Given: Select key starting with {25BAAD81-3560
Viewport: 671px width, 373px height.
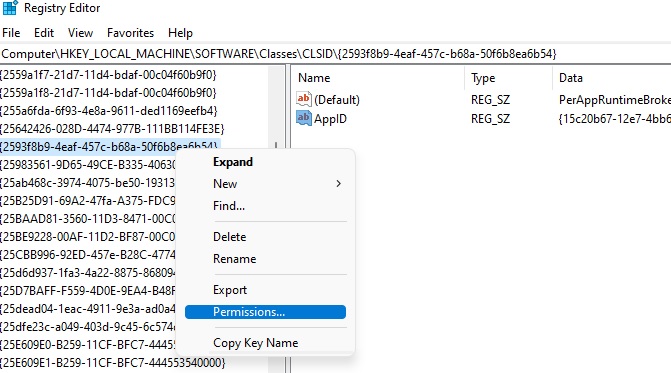Looking at the screenshot, I should coord(88,219).
